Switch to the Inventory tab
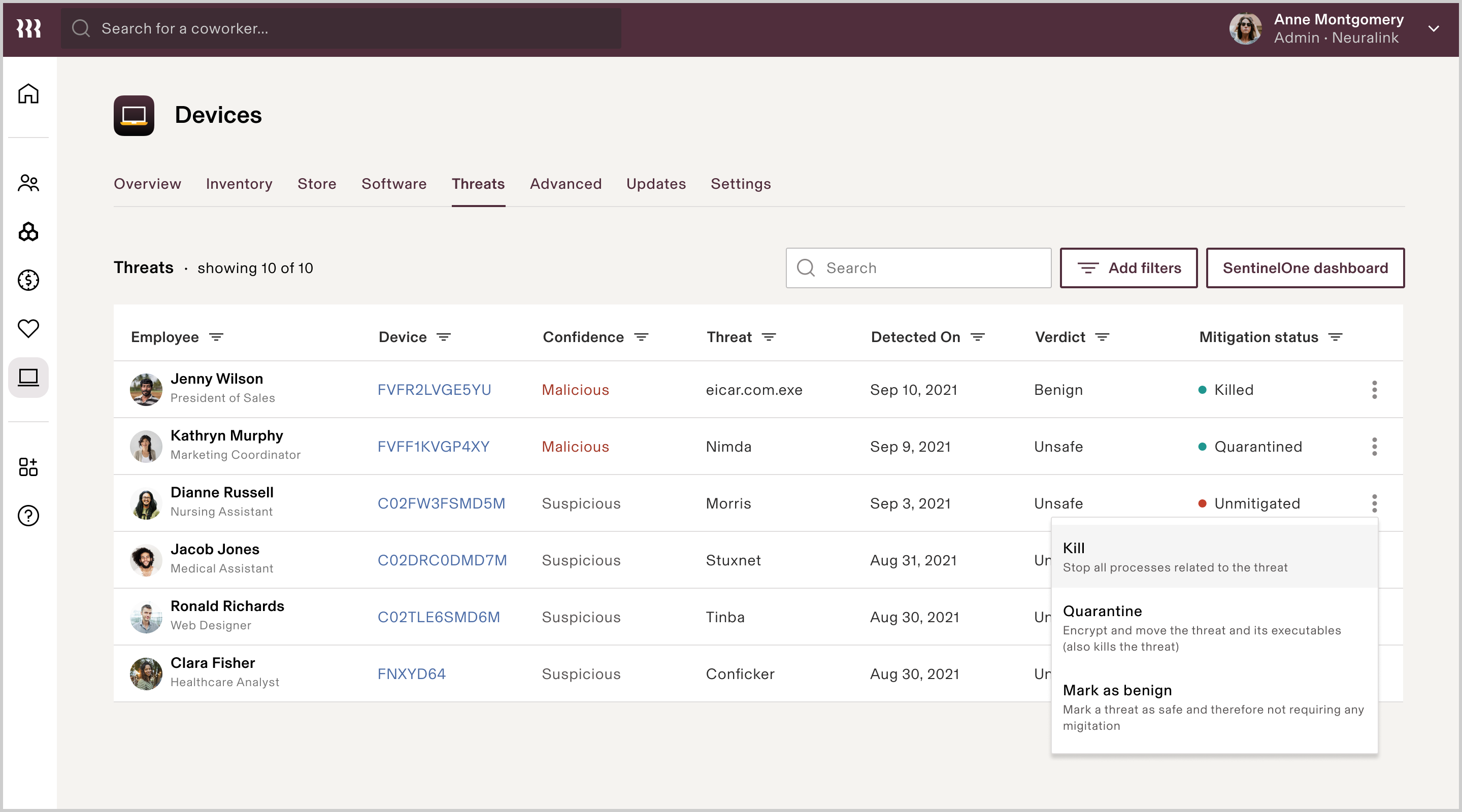Screen dimensions: 1462x812 click(x=239, y=184)
